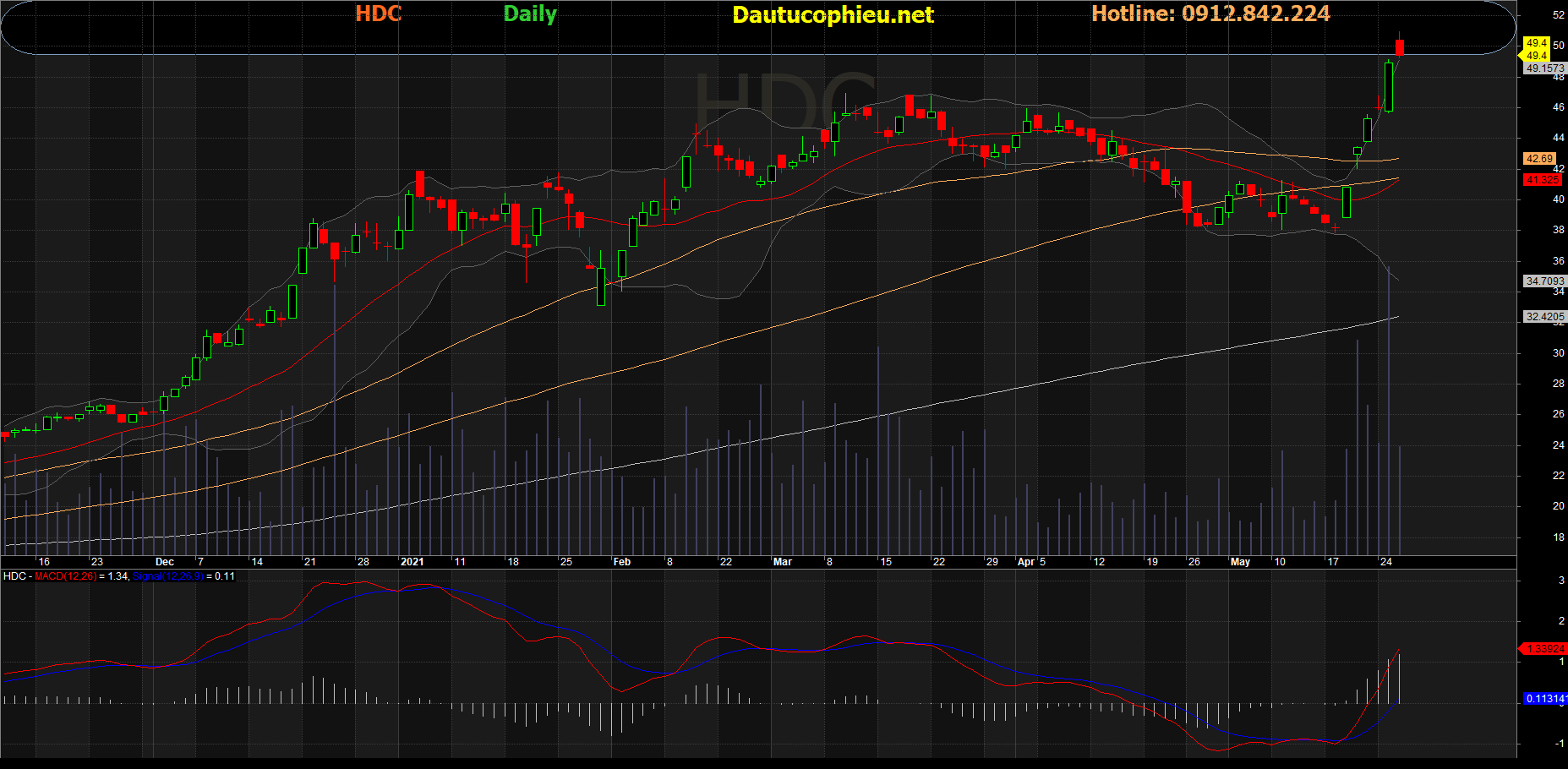
Task: Click the 2021 year label on date axis
Action: (412, 562)
